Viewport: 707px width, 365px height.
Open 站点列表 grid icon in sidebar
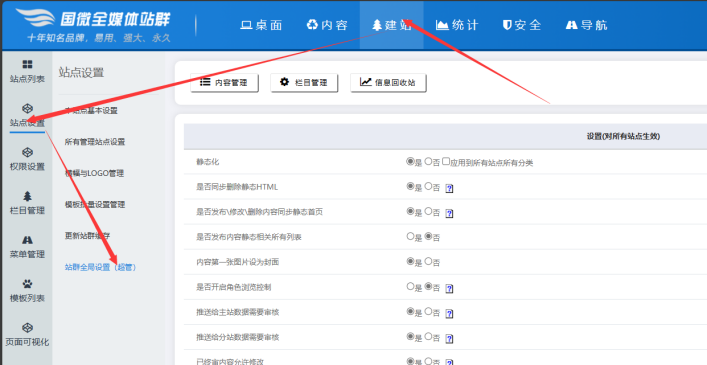tap(28, 64)
